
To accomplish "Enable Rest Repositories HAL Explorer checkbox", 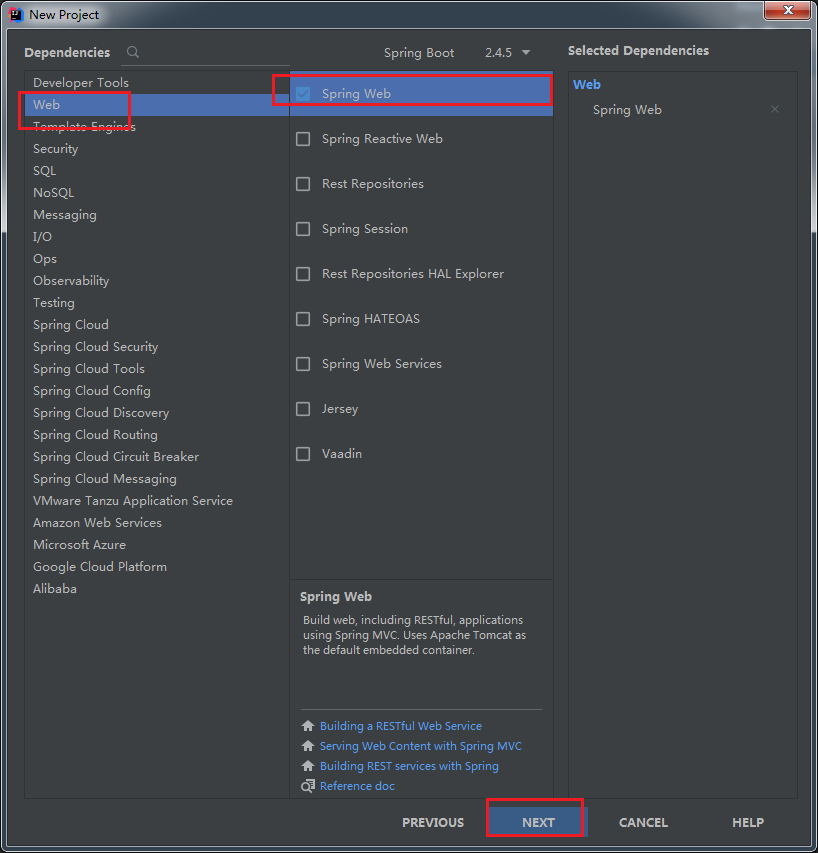I will pyautogui.click(x=303, y=274).
